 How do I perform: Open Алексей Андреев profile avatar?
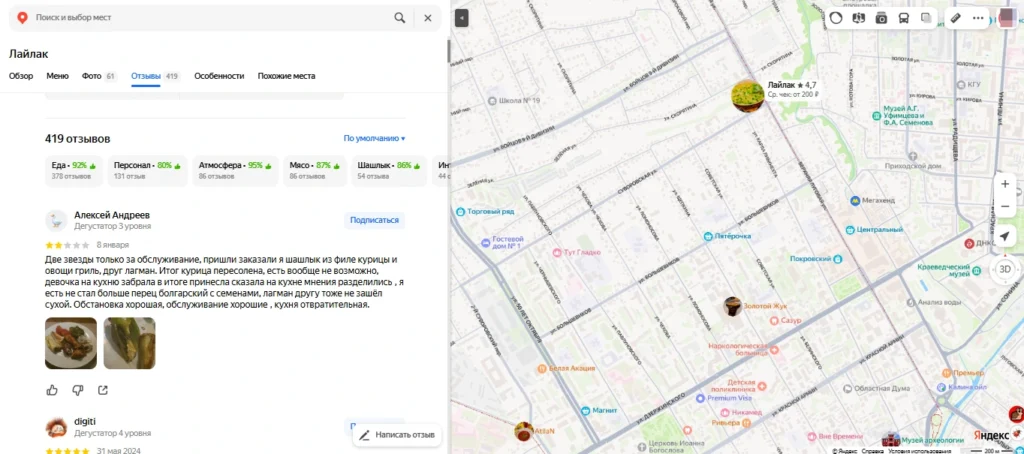[56, 221]
